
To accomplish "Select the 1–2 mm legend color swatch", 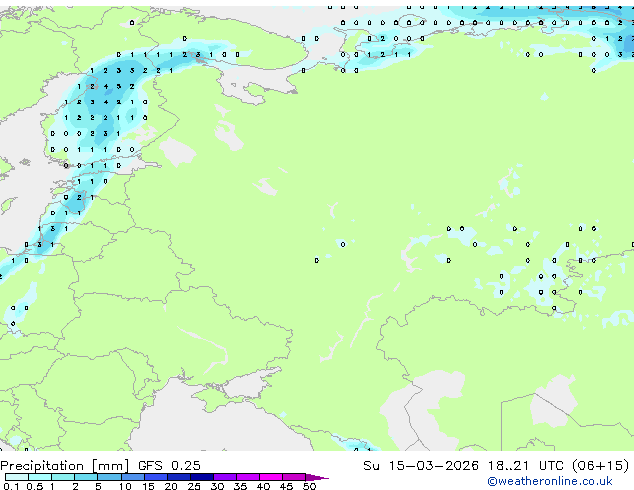I will click(63, 477).
